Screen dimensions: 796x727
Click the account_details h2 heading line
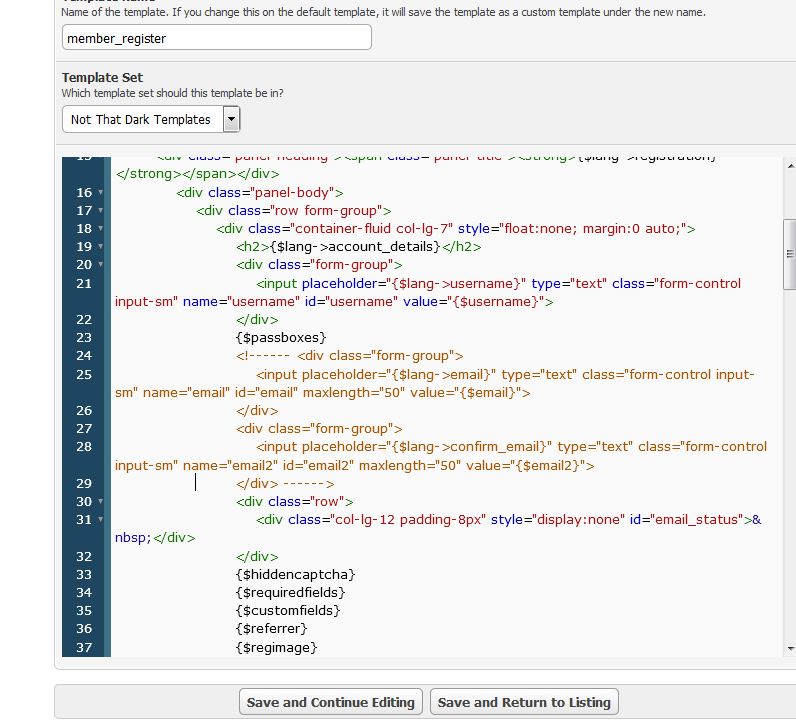point(358,246)
